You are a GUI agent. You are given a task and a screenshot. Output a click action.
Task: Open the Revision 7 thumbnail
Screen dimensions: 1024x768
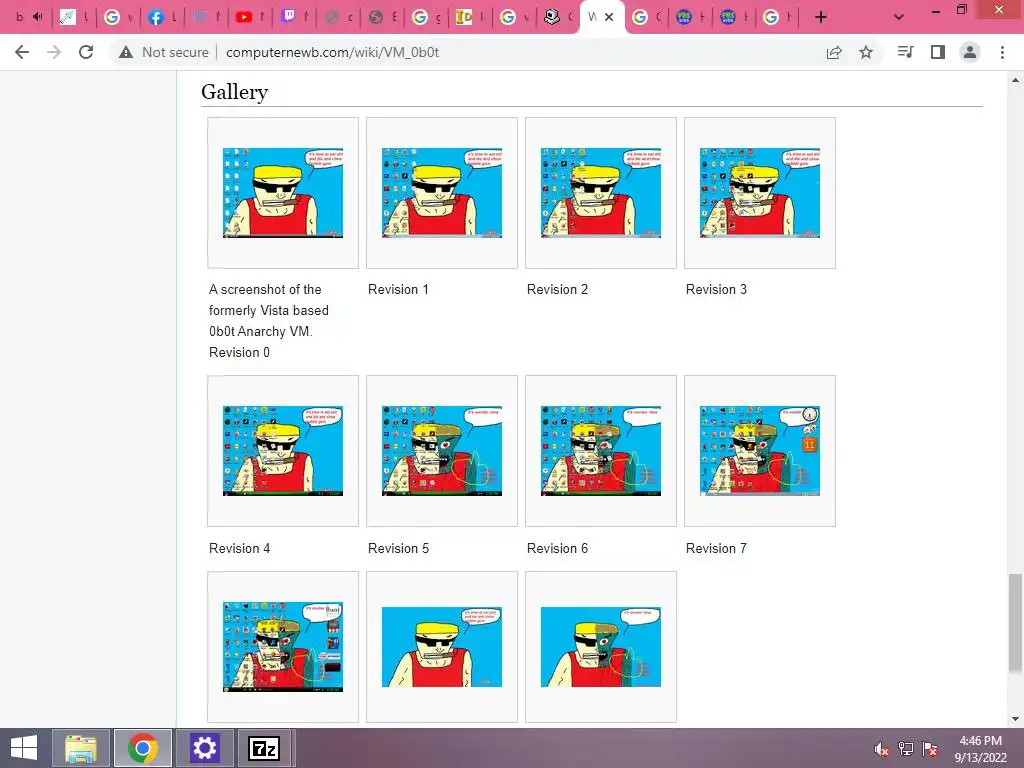[x=760, y=451]
